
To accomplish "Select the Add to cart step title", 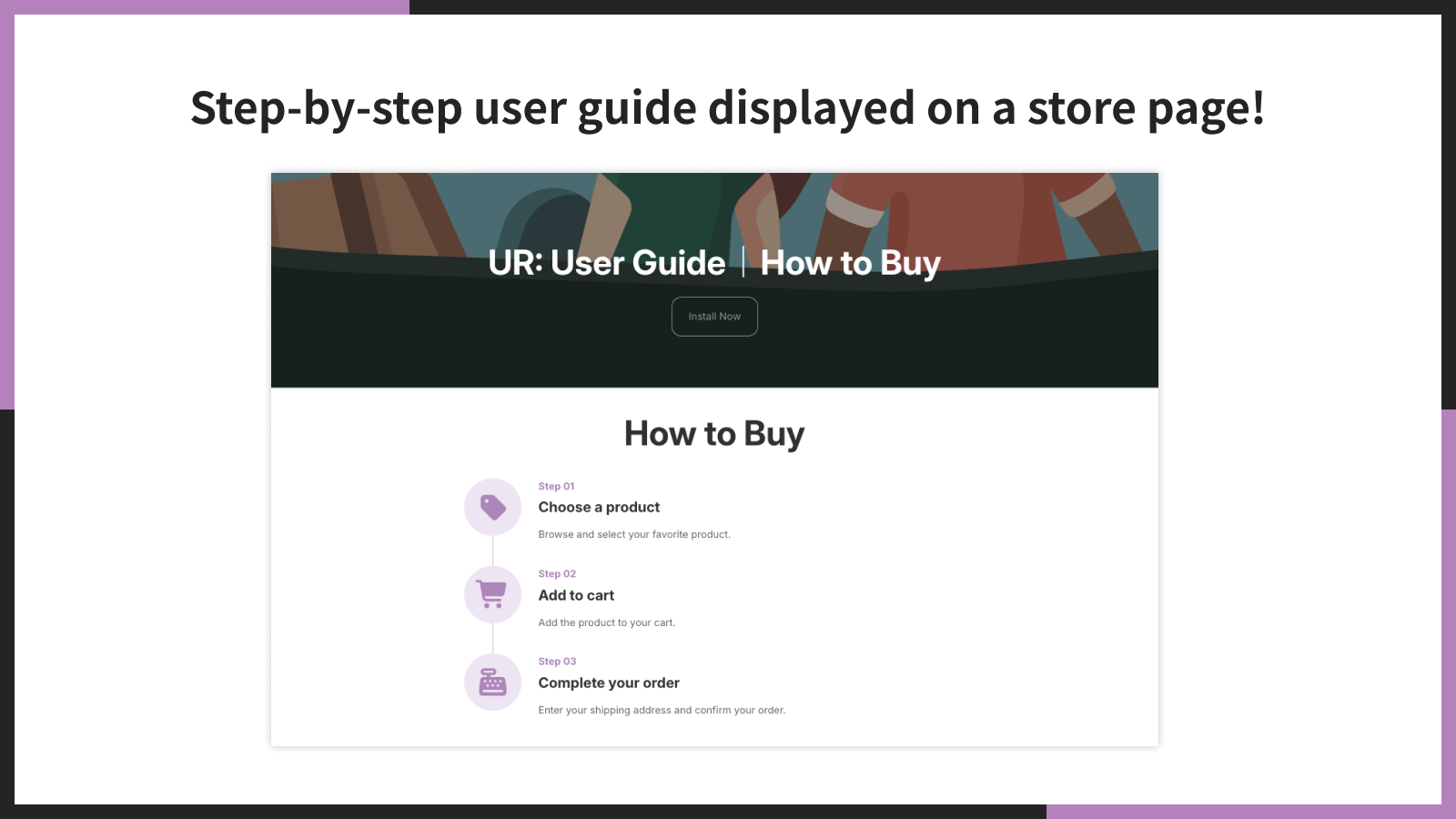I will pyautogui.click(x=576, y=594).
